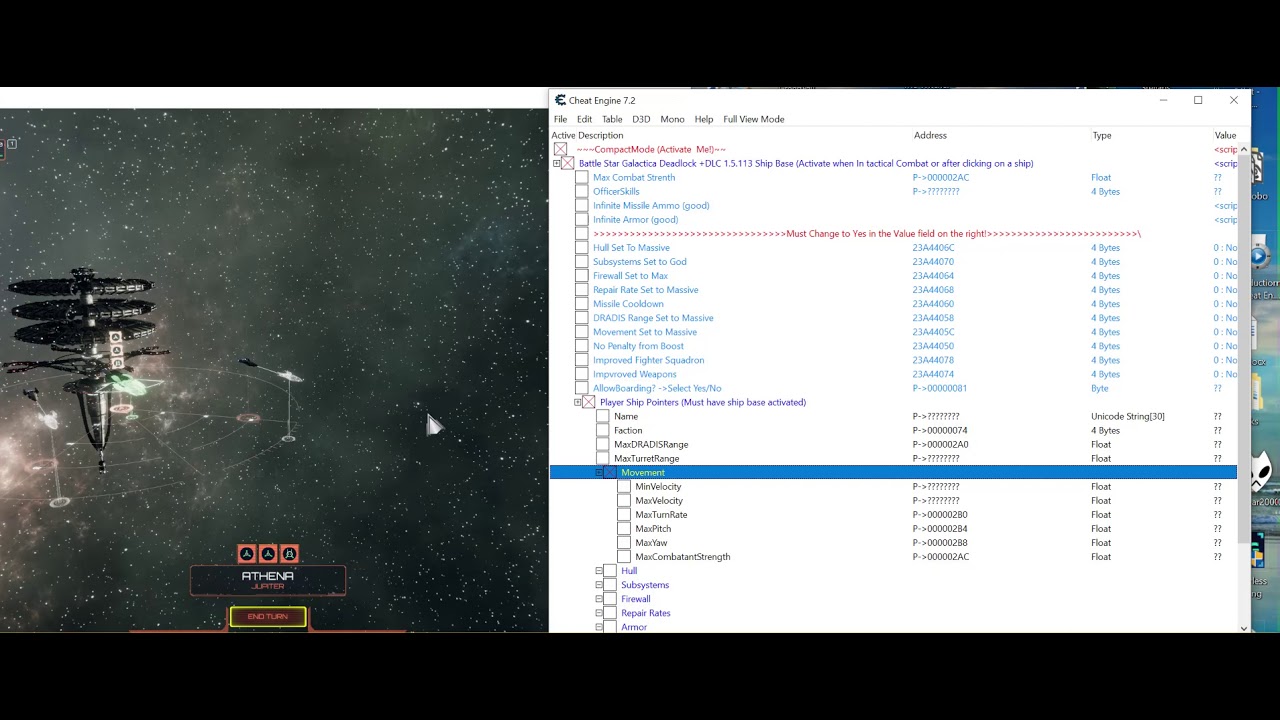Toggle the Hull group expander
The image size is (1280, 720).
pos(599,570)
